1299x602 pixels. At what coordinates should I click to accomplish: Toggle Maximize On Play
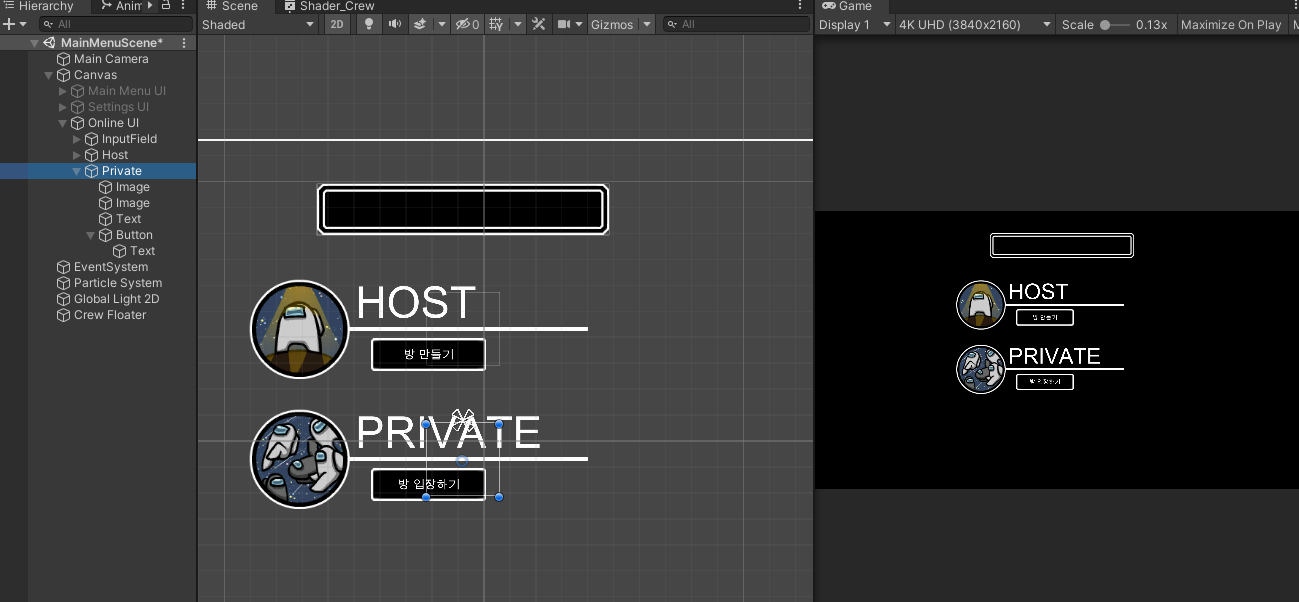pyautogui.click(x=1230, y=24)
